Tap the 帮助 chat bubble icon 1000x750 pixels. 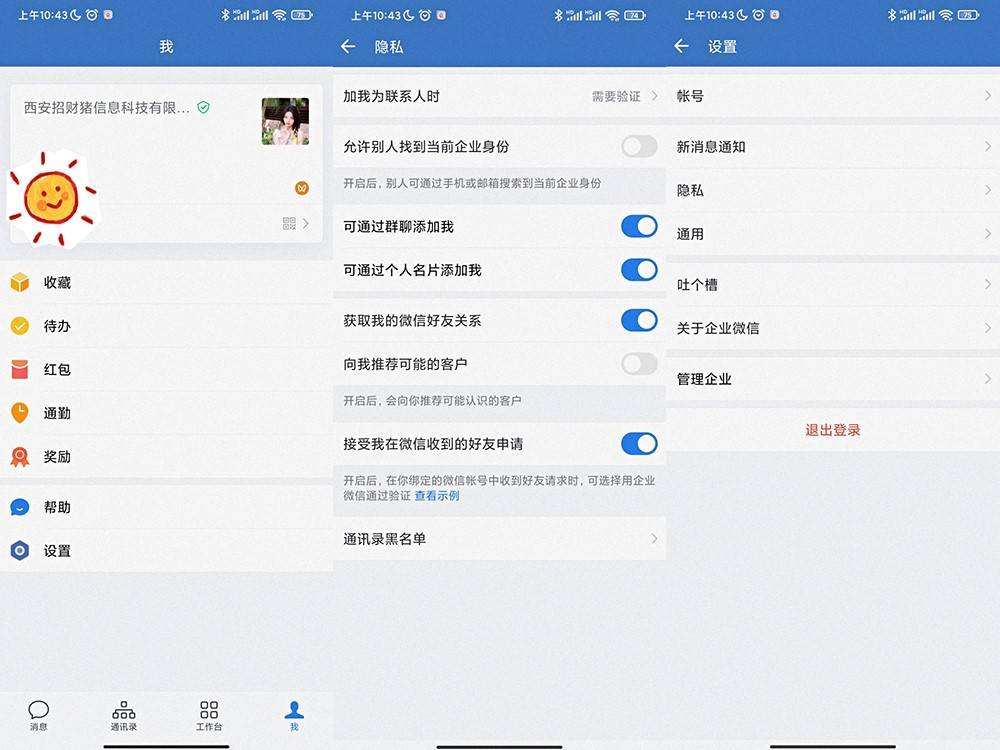tap(20, 508)
